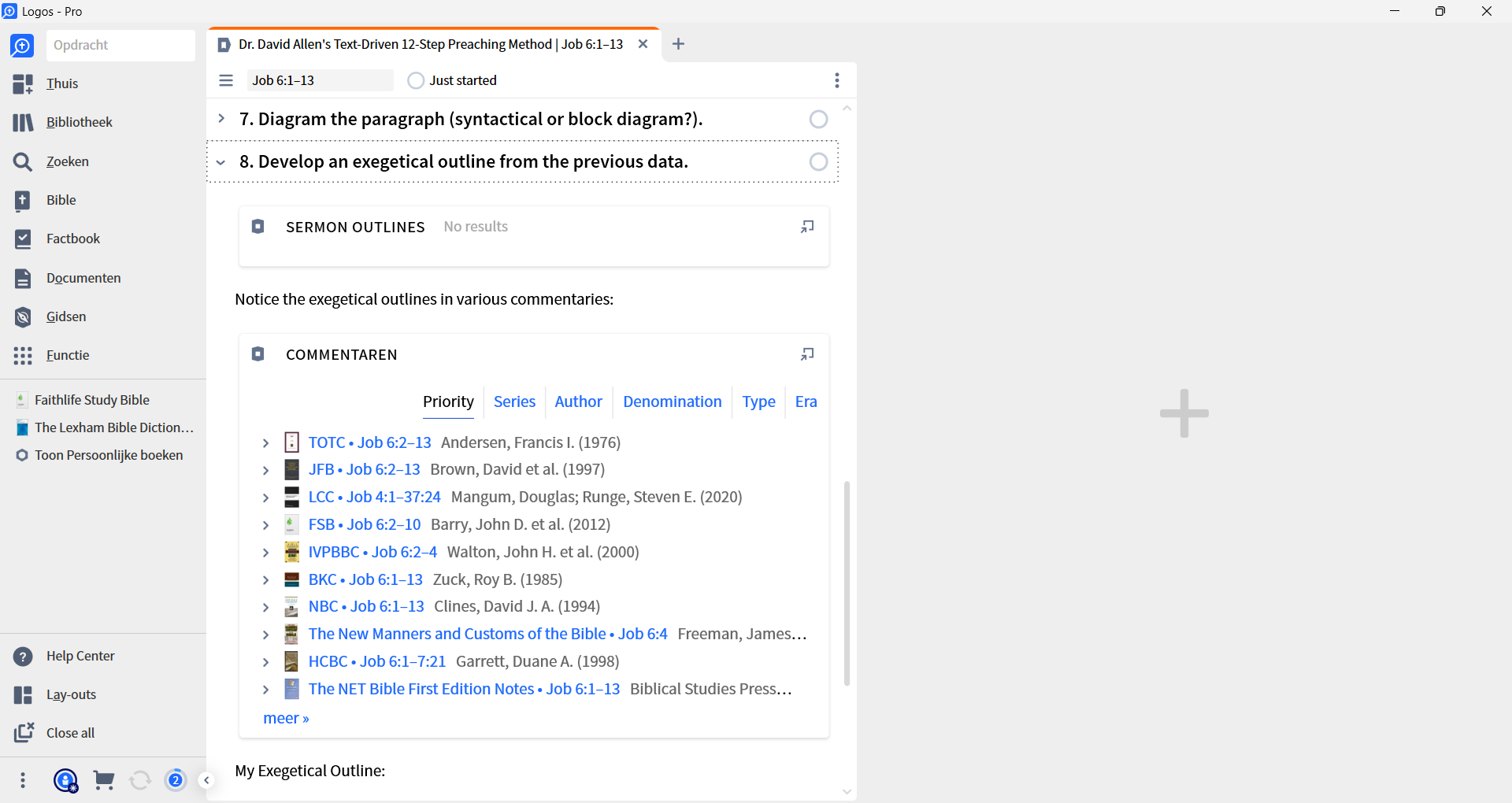Open the Bible icon in sidebar
Image resolution: width=1512 pixels, height=803 pixels.
[x=23, y=200]
